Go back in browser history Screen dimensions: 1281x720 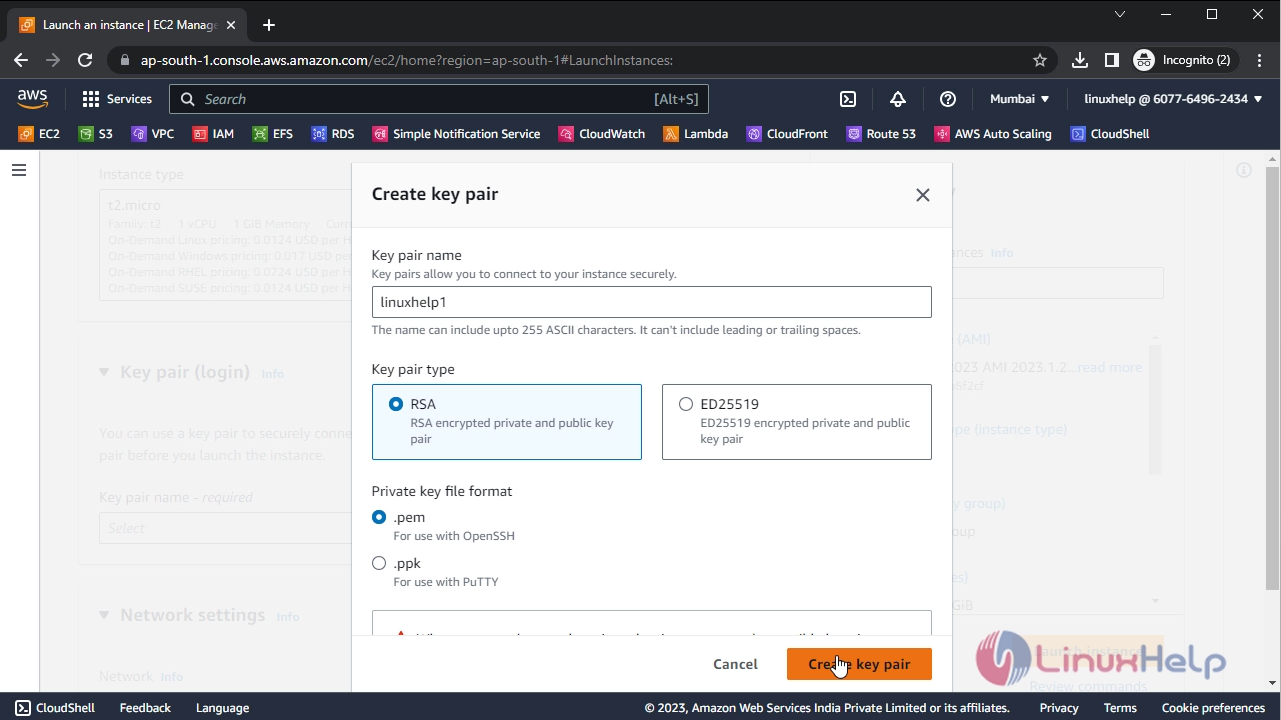coord(21,60)
